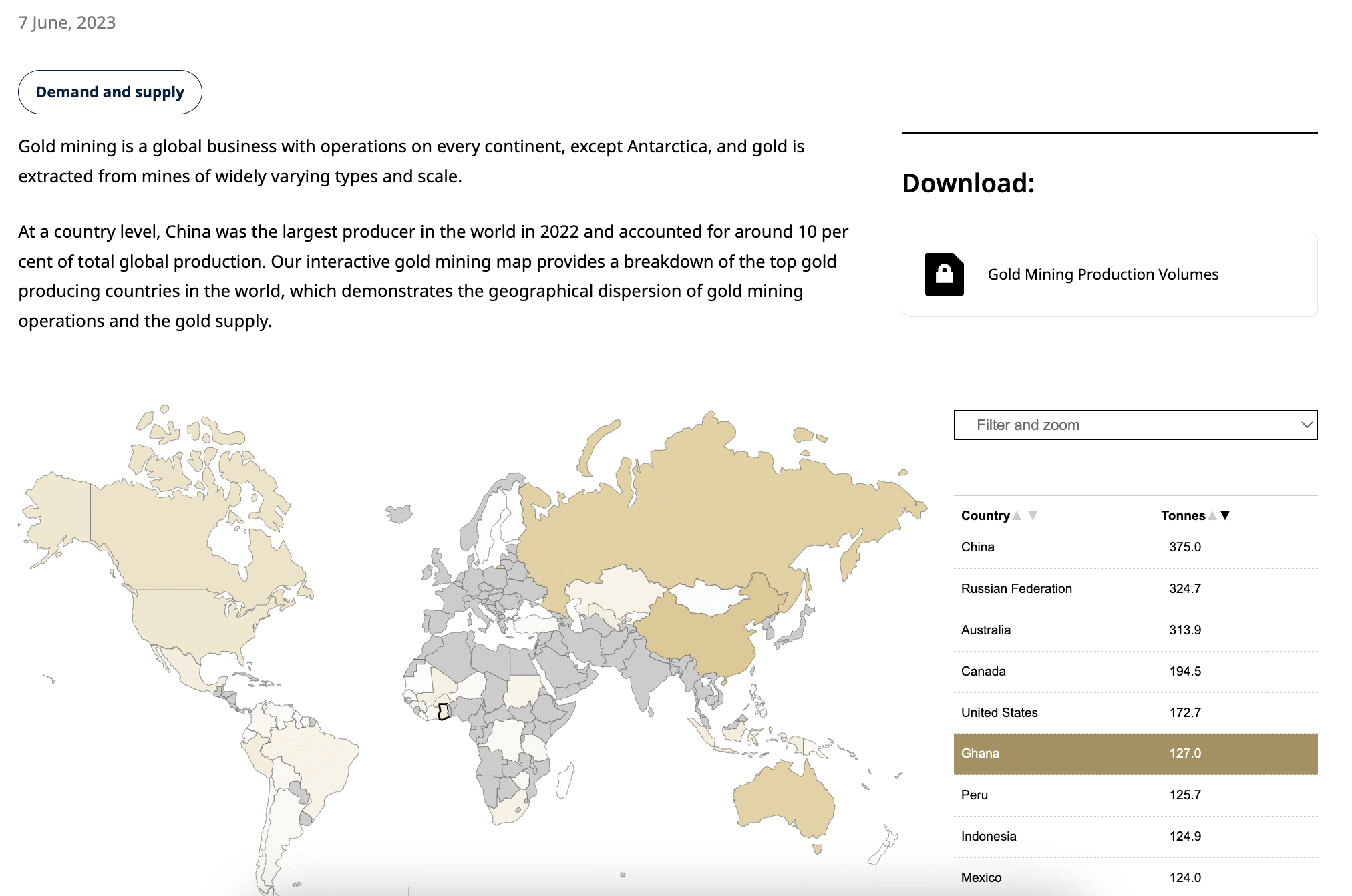Open the Filter and zoom dropdown
The image size is (1352, 896).
1134,425
